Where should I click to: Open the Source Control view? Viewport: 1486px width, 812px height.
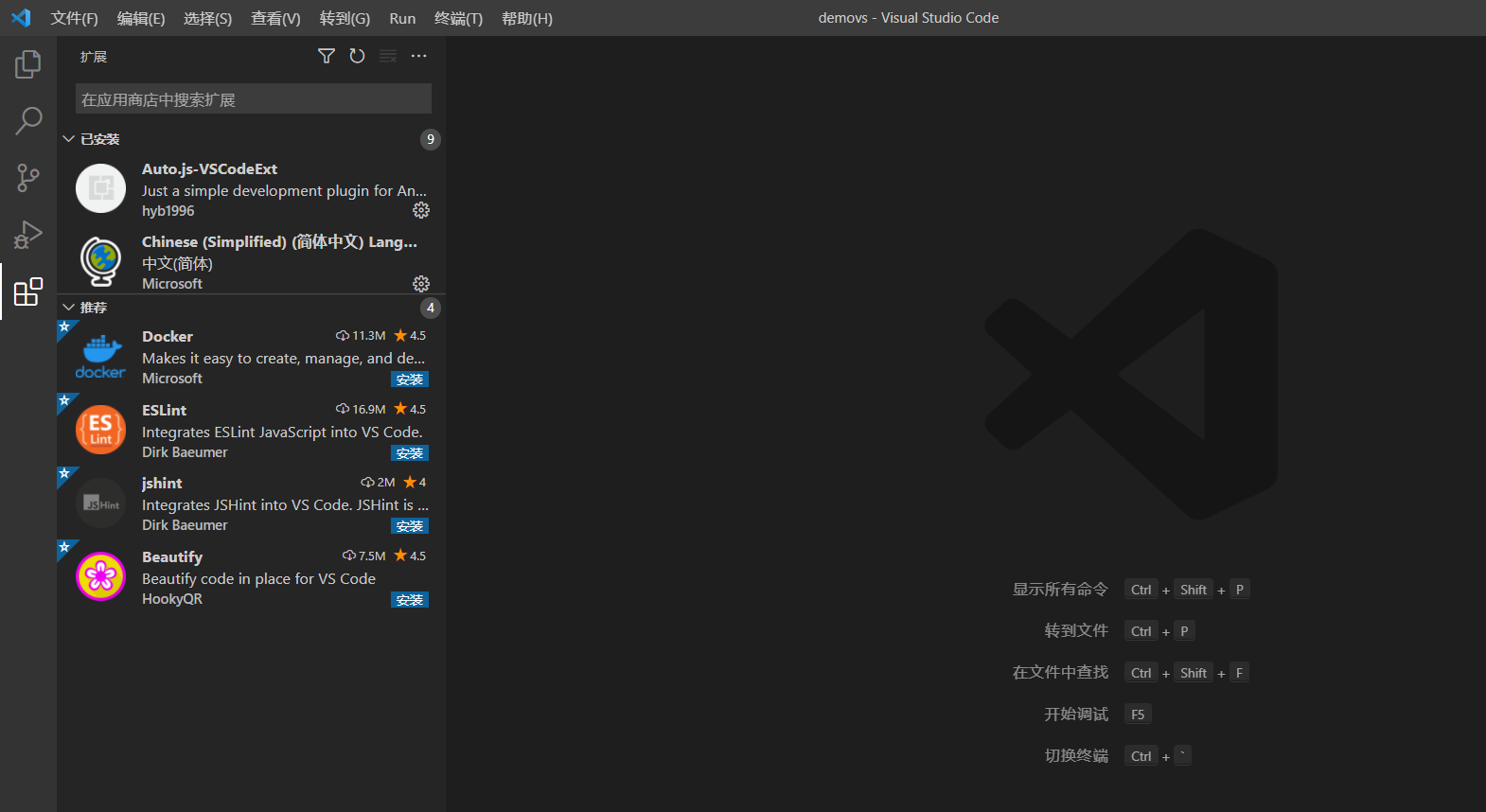pyautogui.click(x=28, y=178)
